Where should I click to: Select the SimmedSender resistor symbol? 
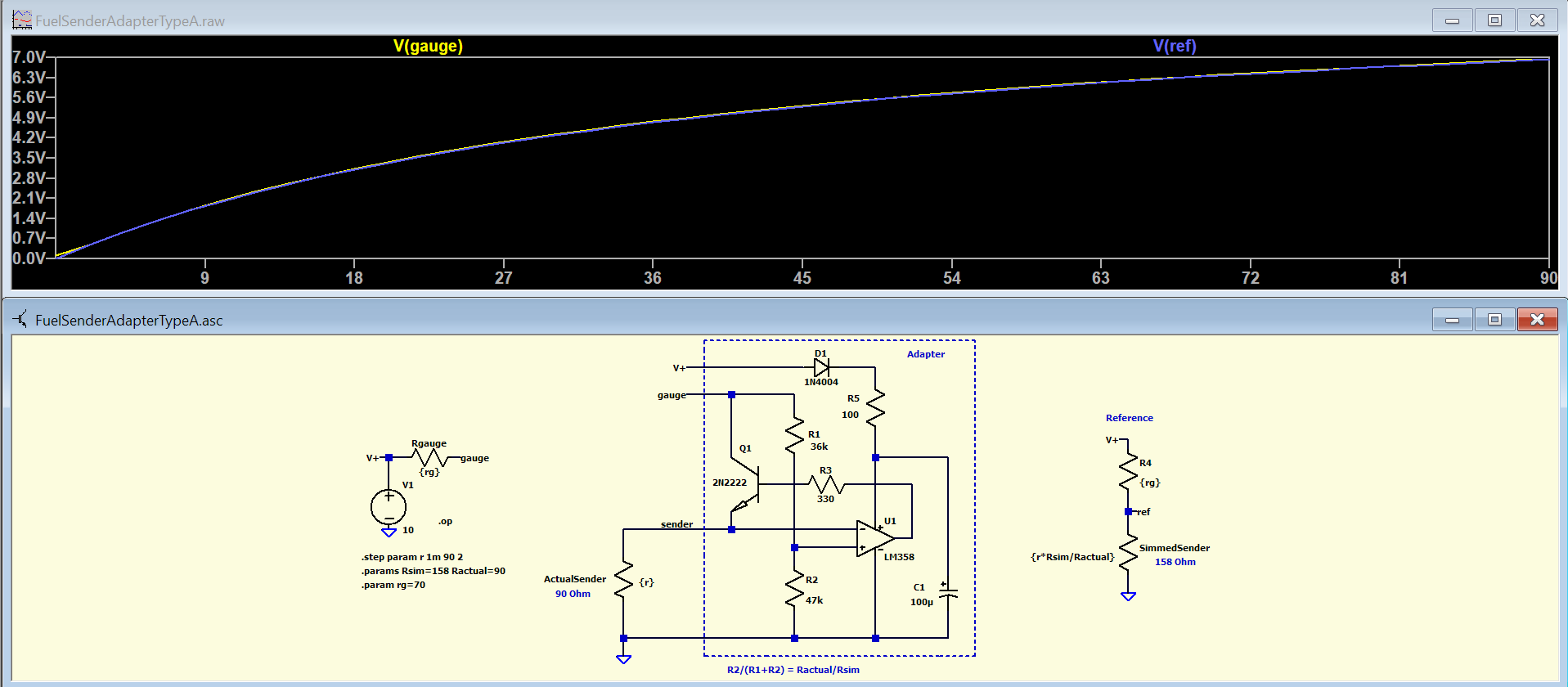point(1128,553)
